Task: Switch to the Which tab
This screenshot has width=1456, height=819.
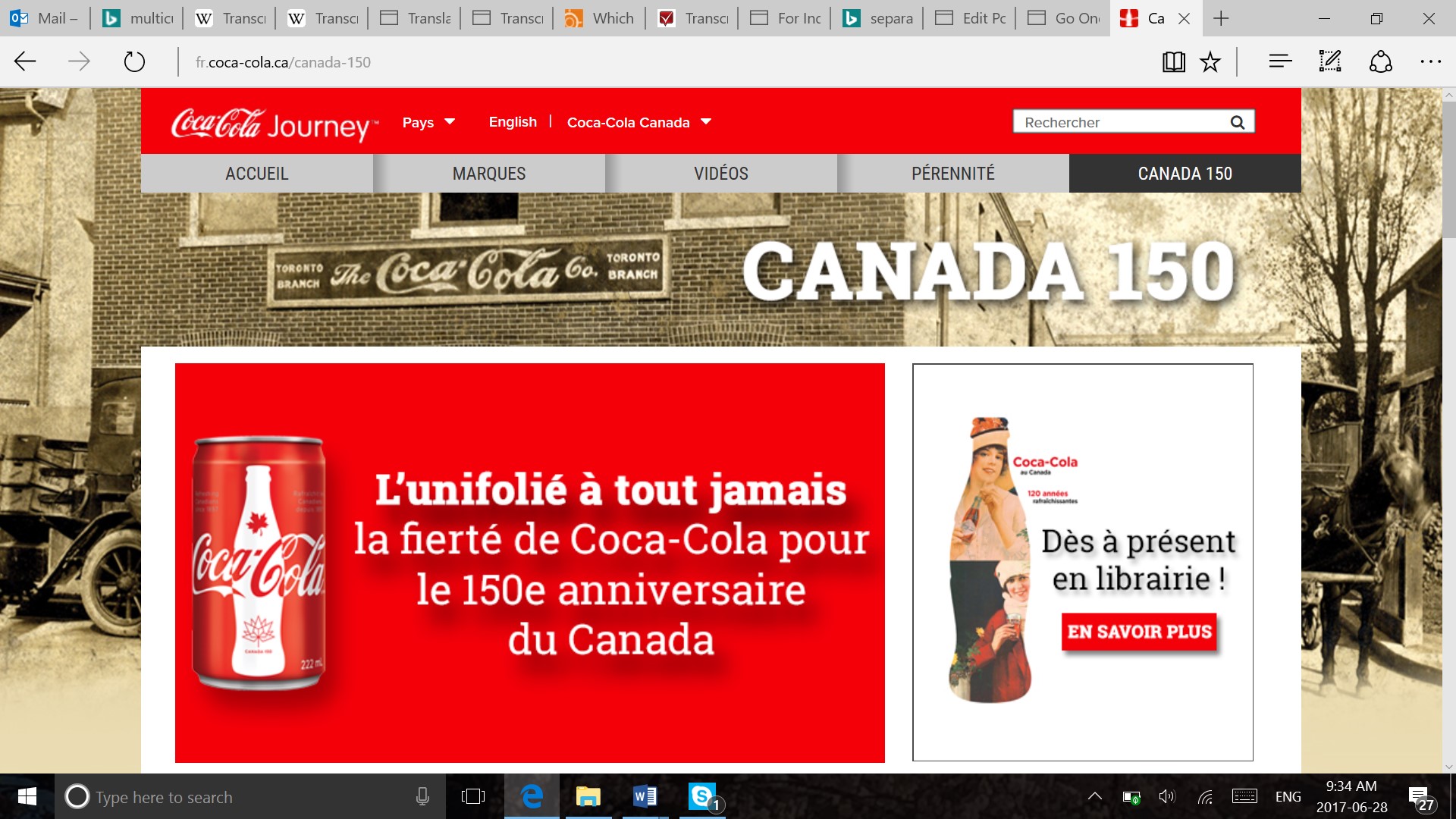Action: pyautogui.click(x=599, y=18)
